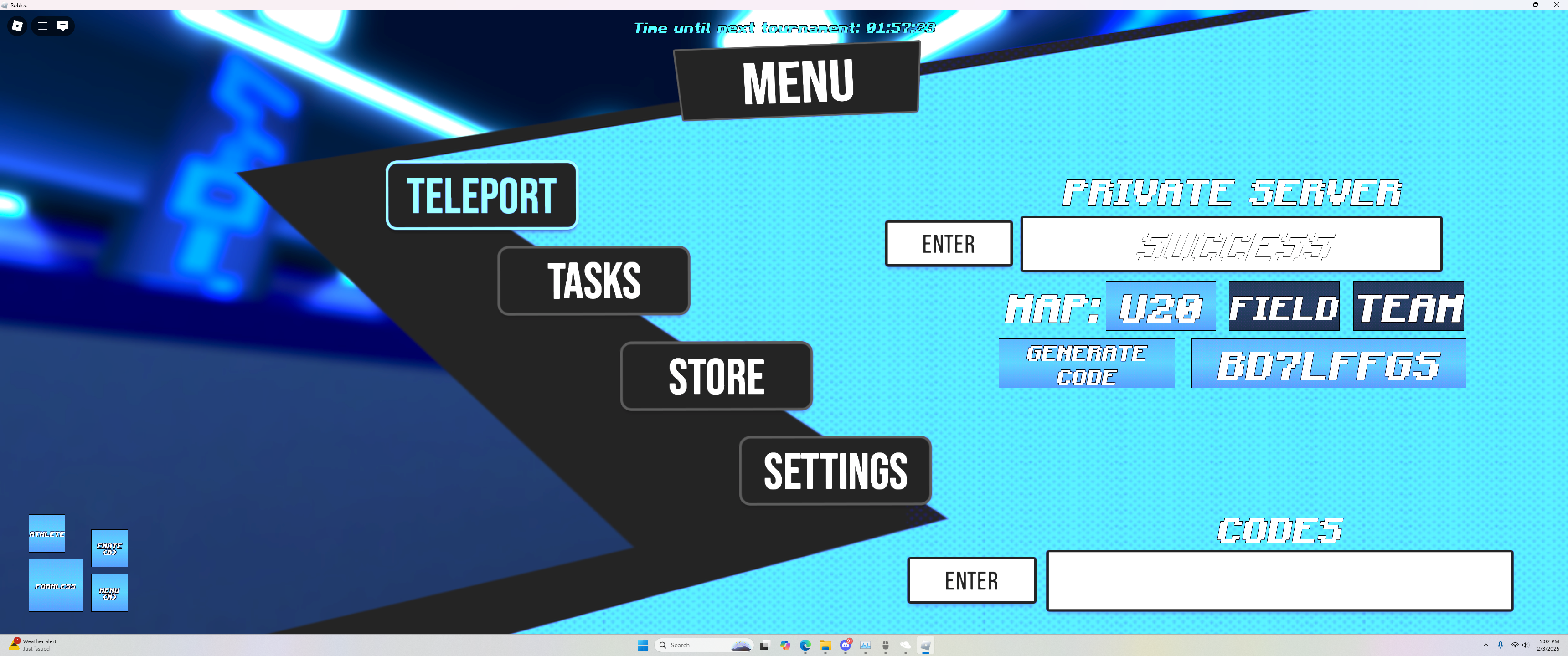Open Discord from the taskbar
Viewport: 1568px width, 656px height.
pos(846,645)
